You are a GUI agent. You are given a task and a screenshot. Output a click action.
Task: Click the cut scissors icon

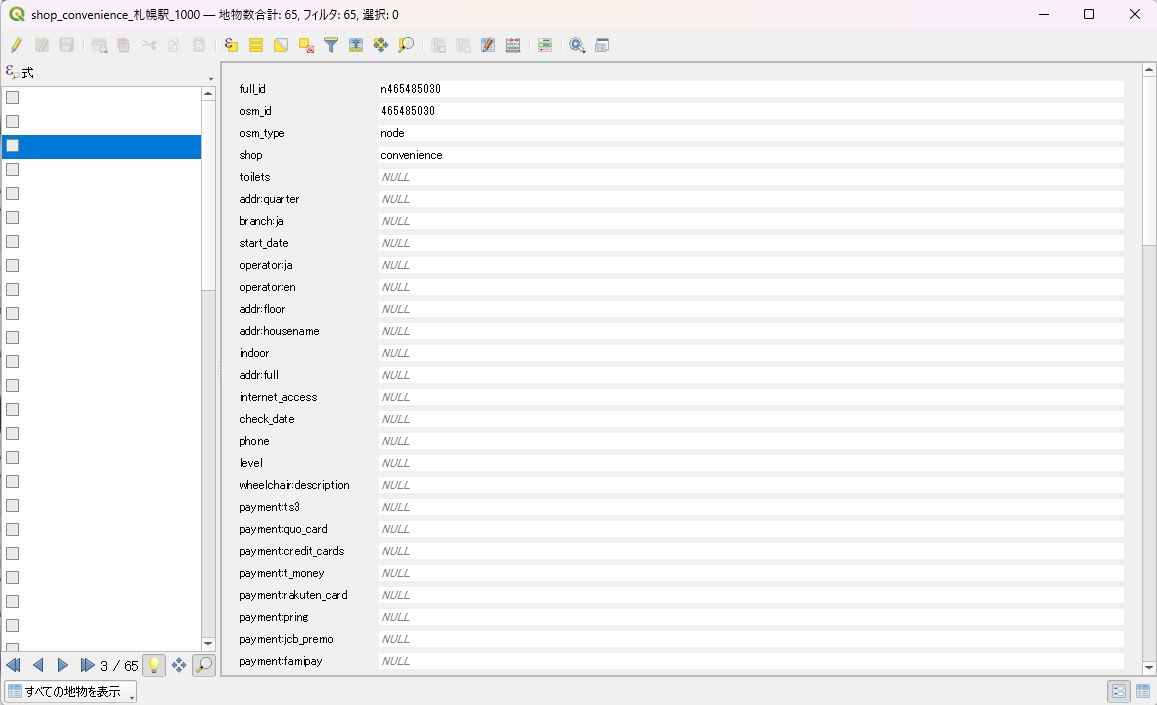click(149, 46)
